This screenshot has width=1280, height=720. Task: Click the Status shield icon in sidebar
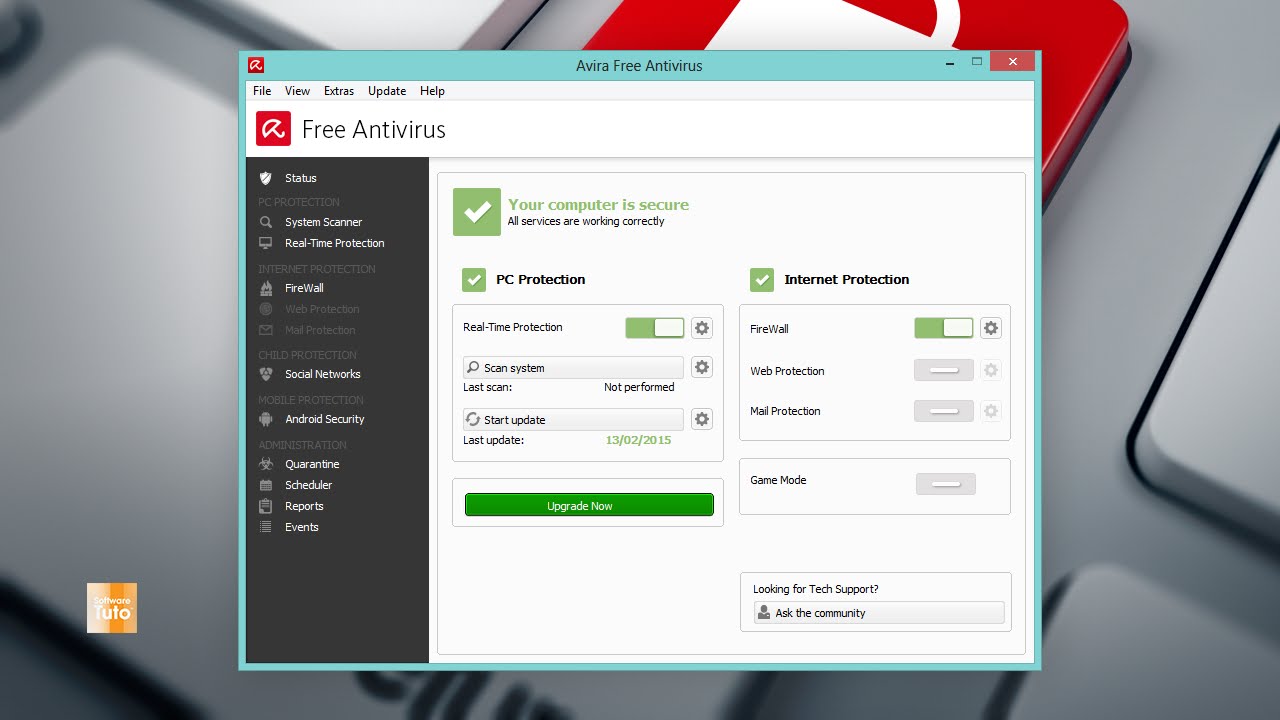pos(266,178)
